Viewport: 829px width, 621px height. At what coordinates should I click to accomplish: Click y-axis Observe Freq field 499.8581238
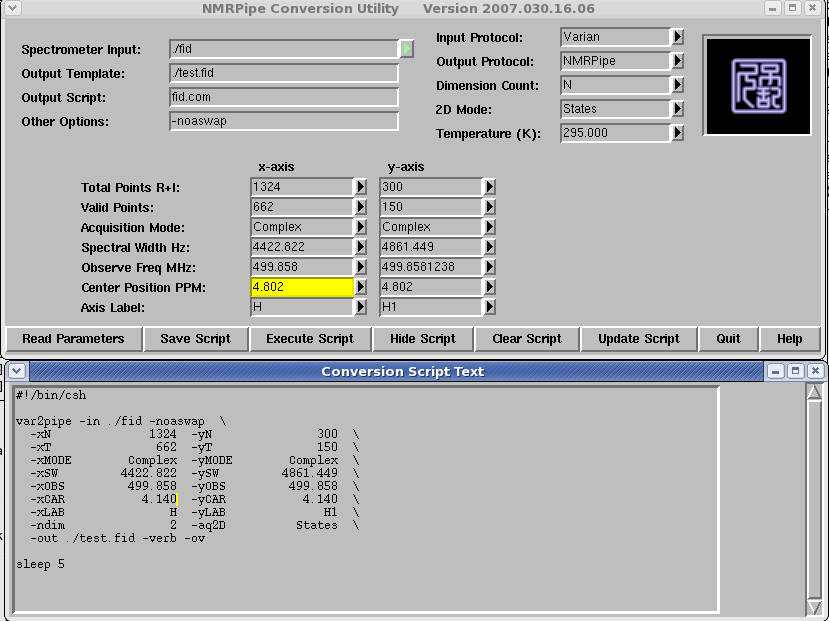pyautogui.click(x=431, y=267)
